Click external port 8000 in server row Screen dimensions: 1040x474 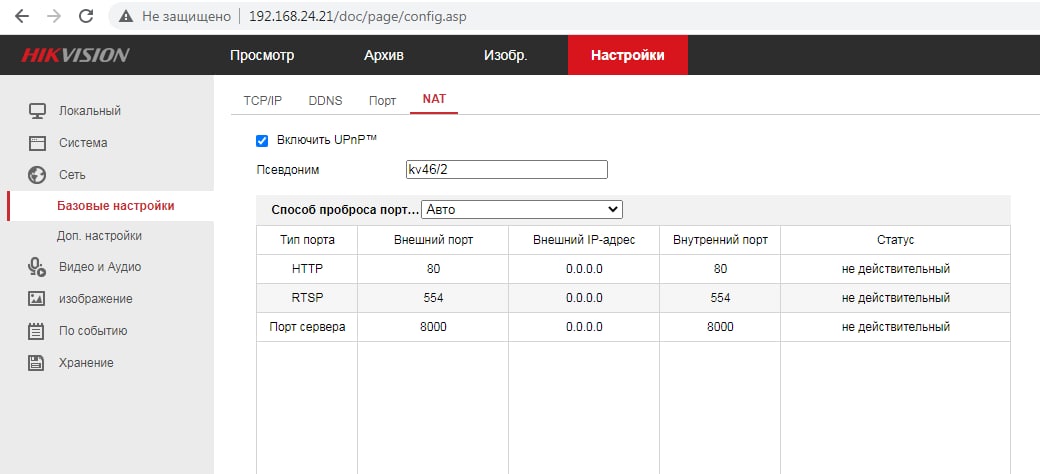point(433,327)
